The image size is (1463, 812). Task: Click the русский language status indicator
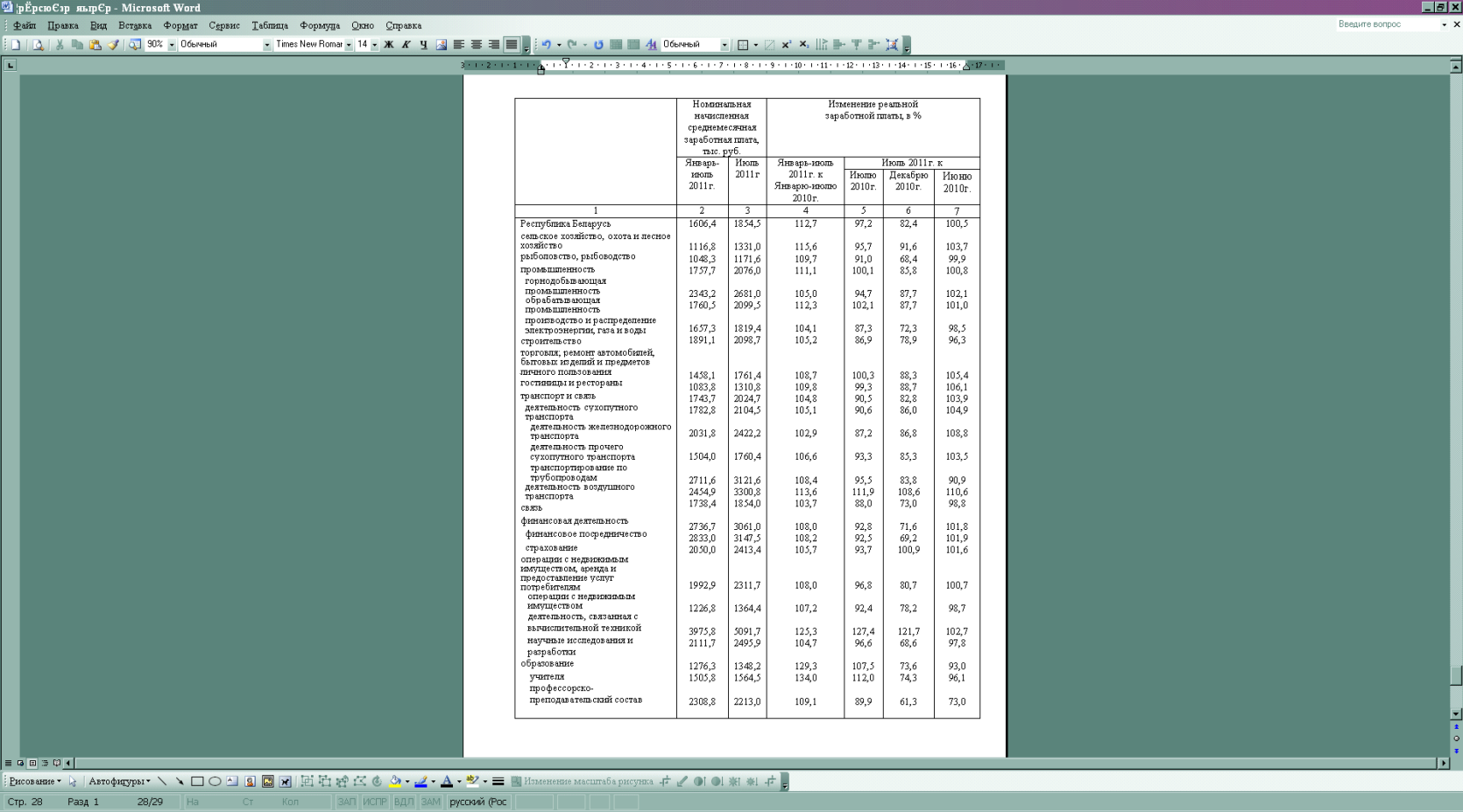[x=477, y=801]
